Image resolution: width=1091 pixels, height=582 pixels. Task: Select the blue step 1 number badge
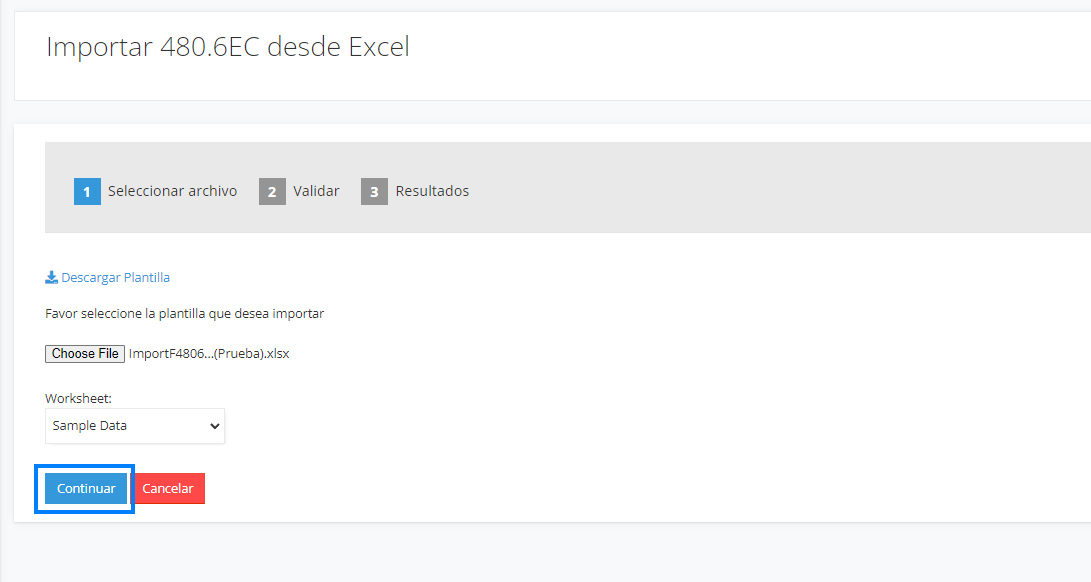(87, 191)
